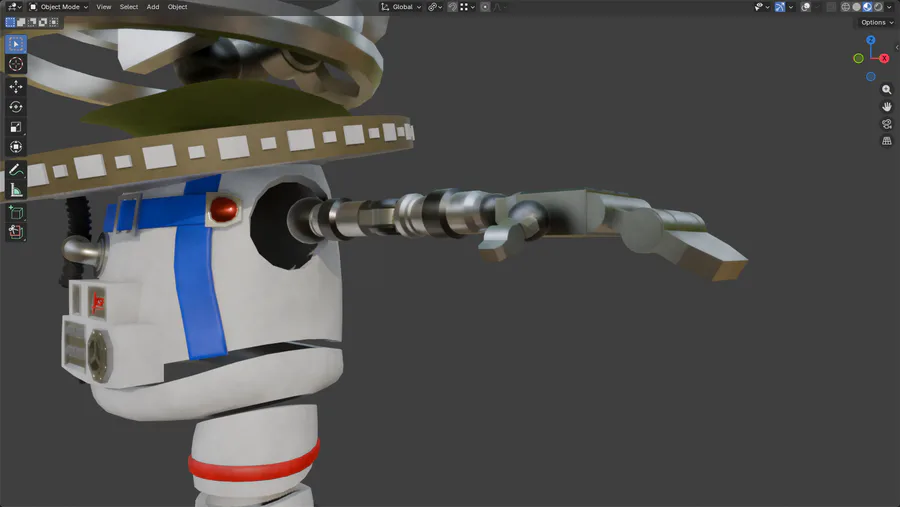Activate the 3D Cursor tool
Viewport: 900px width, 507px height.
(15, 64)
